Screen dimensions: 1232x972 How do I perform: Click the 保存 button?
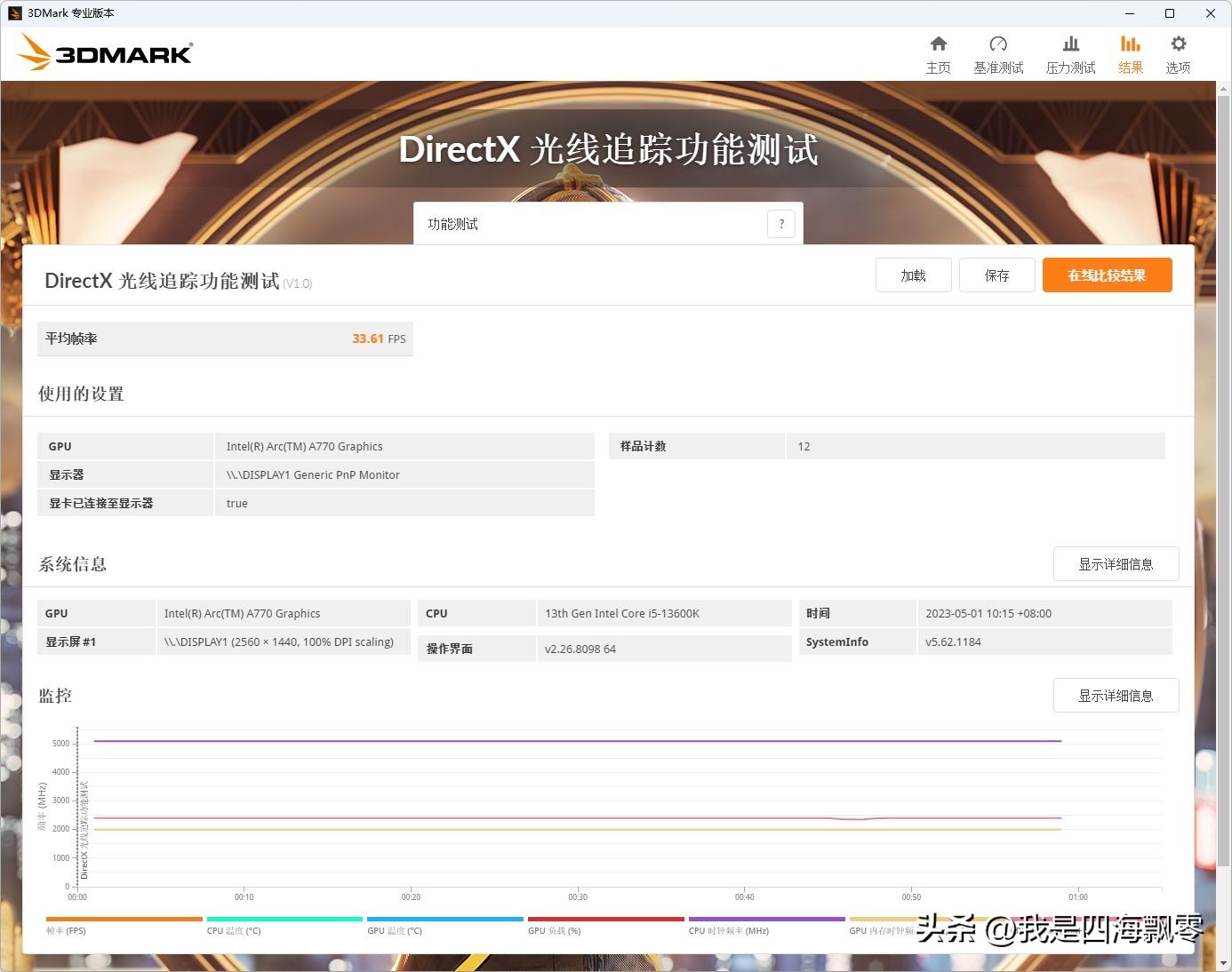pyautogui.click(x=996, y=275)
